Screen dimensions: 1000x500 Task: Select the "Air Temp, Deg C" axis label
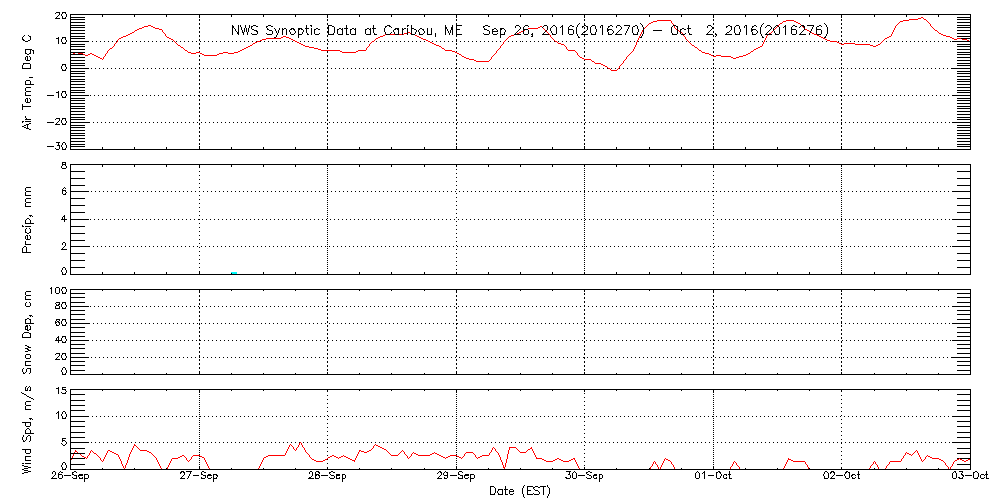coord(27,83)
